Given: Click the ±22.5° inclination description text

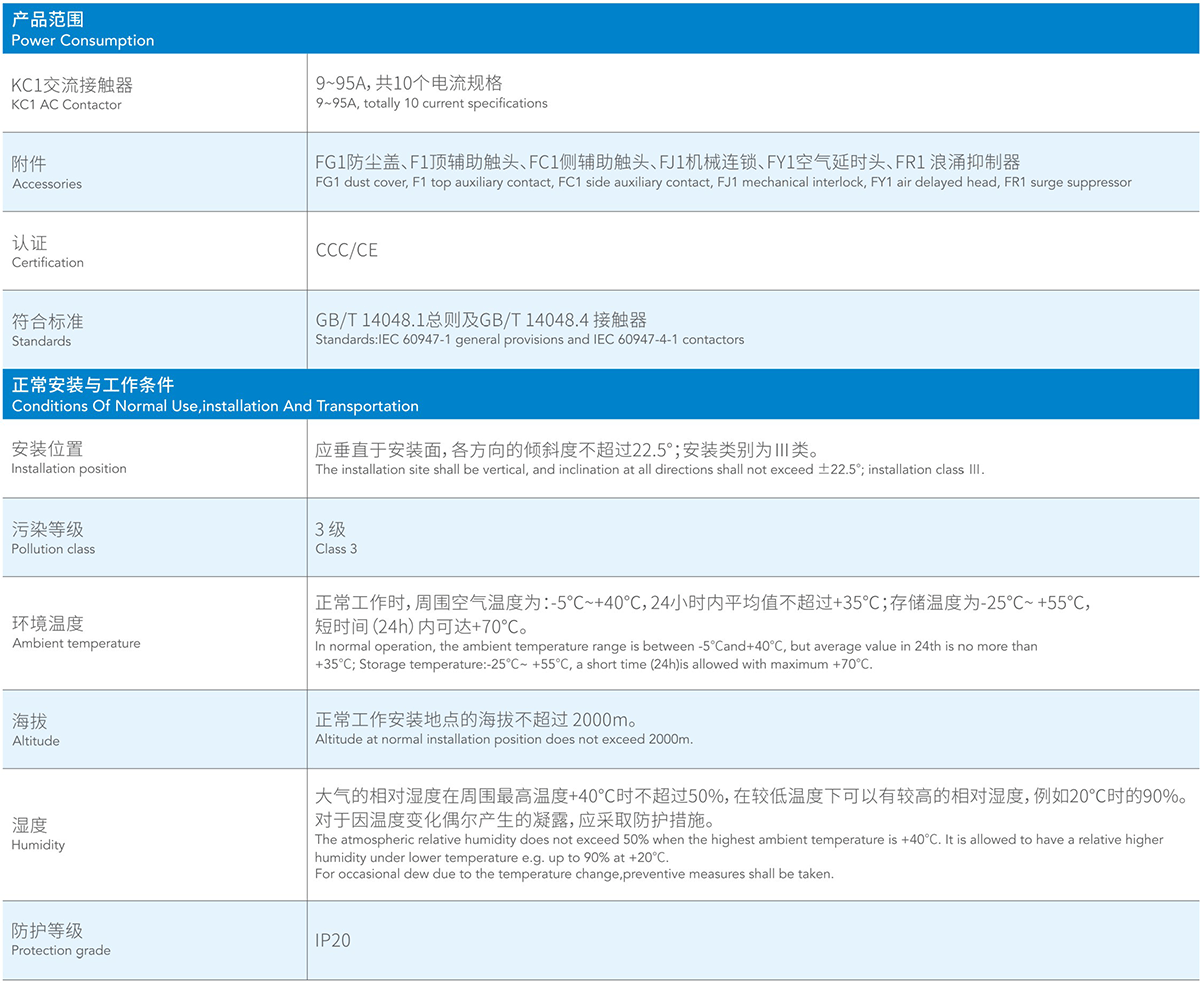Looking at the screenshot, I should [650, 459].
